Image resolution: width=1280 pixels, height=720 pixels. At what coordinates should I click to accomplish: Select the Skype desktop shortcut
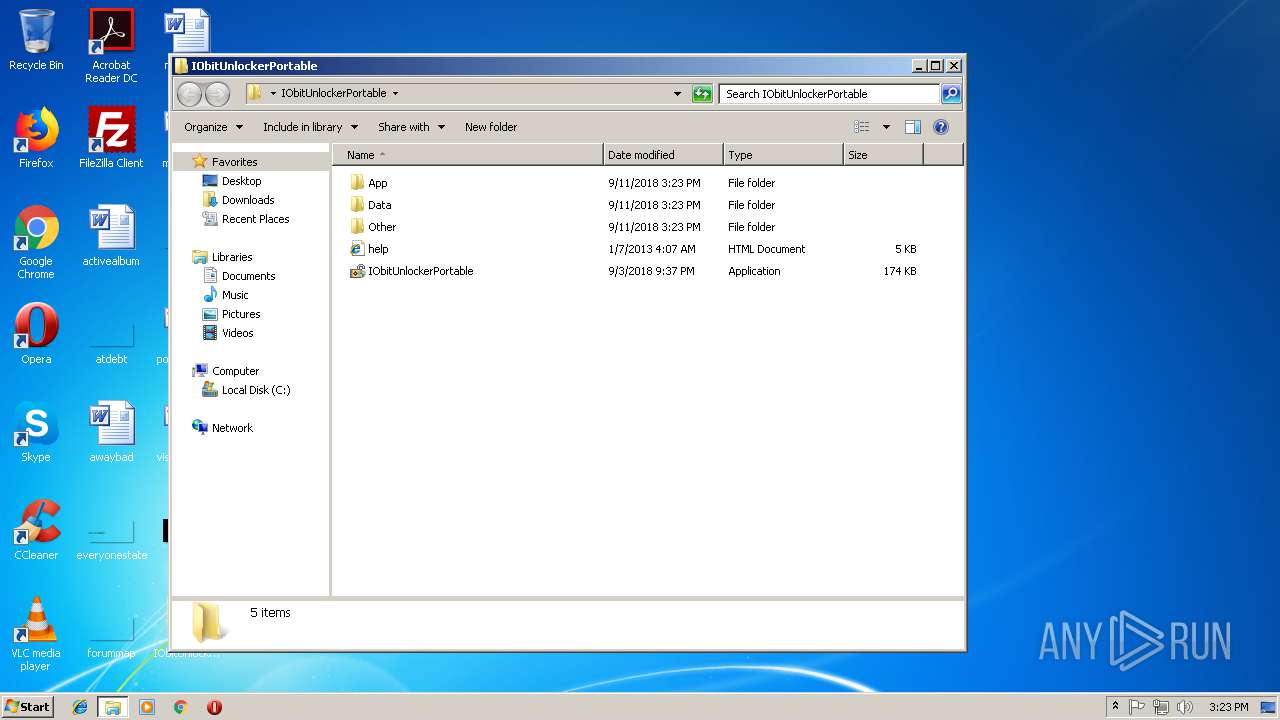[x=36, y=432]
